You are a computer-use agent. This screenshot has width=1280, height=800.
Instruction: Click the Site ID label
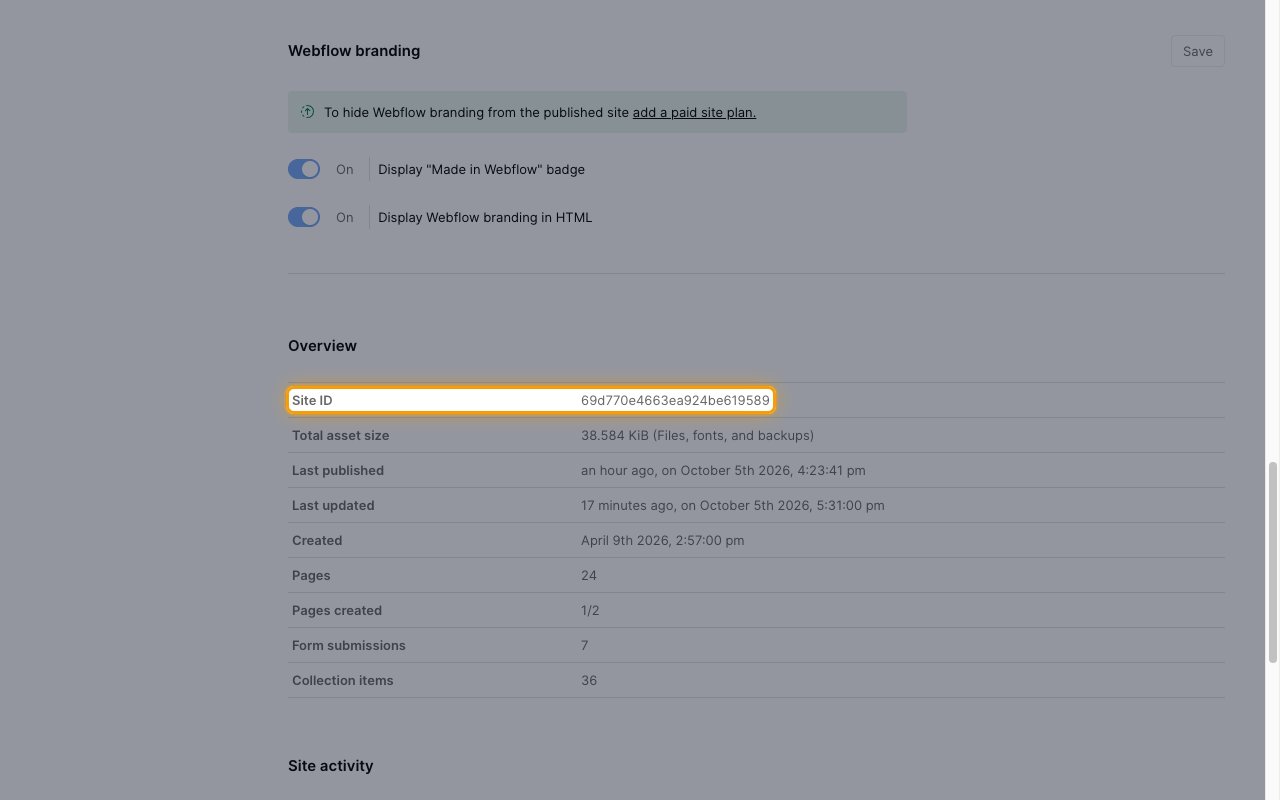click(x=312, y=400)
